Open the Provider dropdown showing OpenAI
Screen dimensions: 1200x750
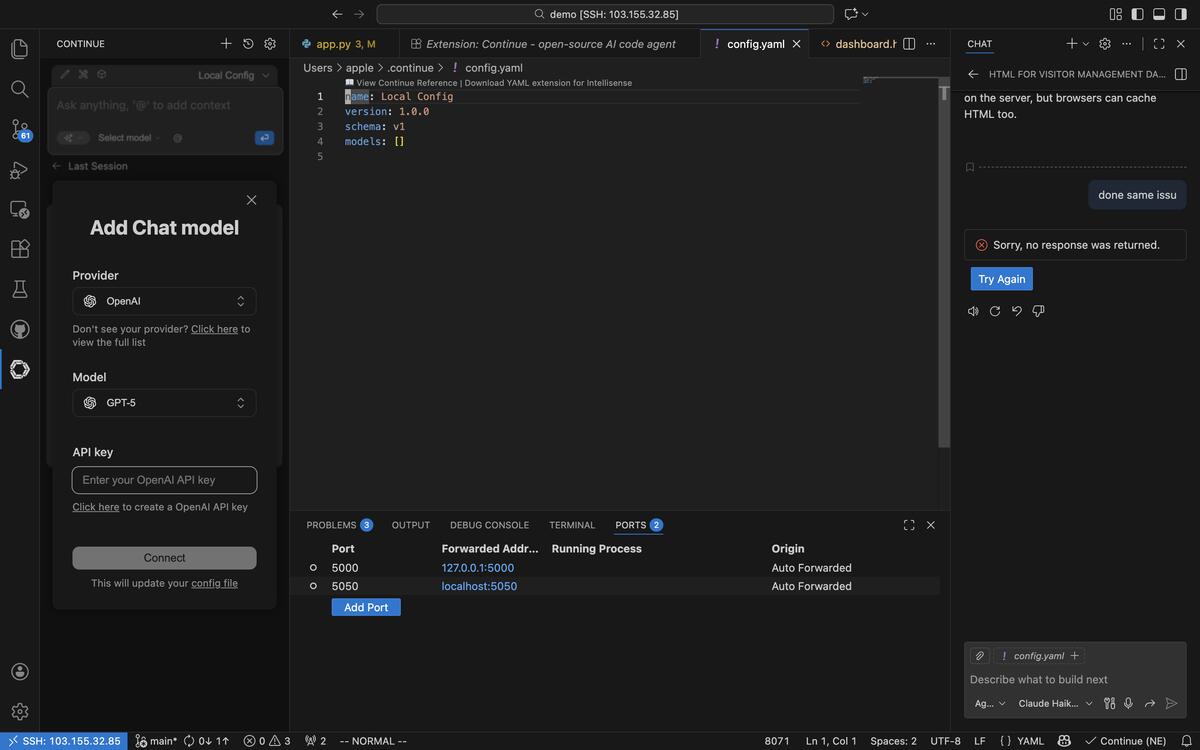pyautogui.click(x=164, y=301)
